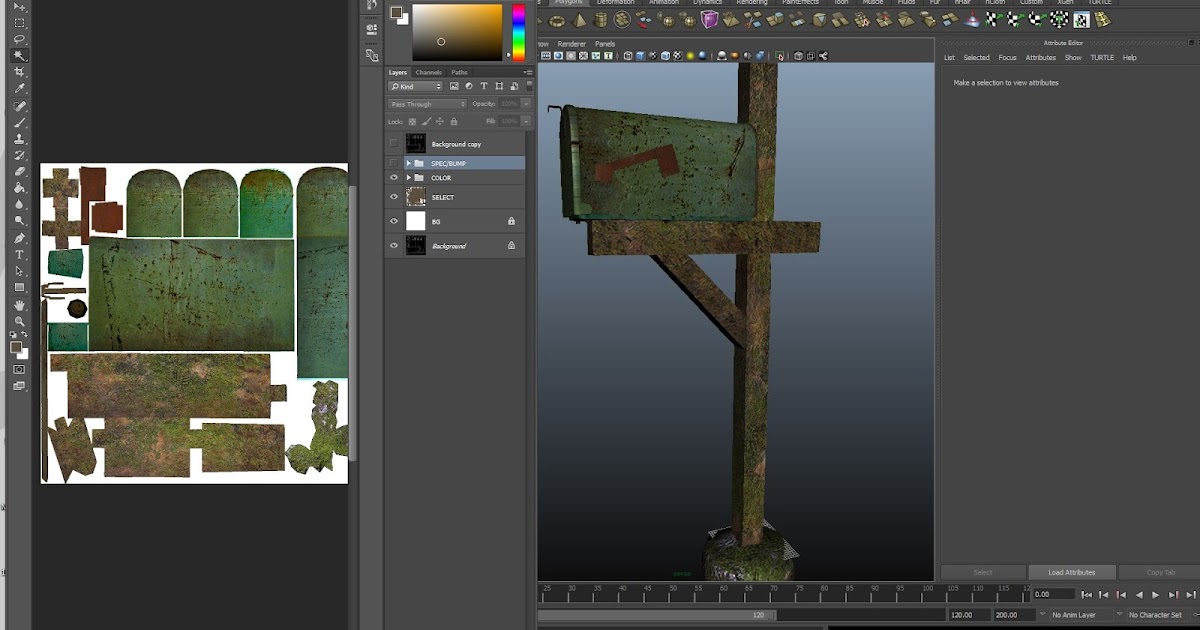Image resolution: width=1200 pixels, height=630 pixels.
Task: Select the Eyedropper tool
Action: (x=19, y=89)
